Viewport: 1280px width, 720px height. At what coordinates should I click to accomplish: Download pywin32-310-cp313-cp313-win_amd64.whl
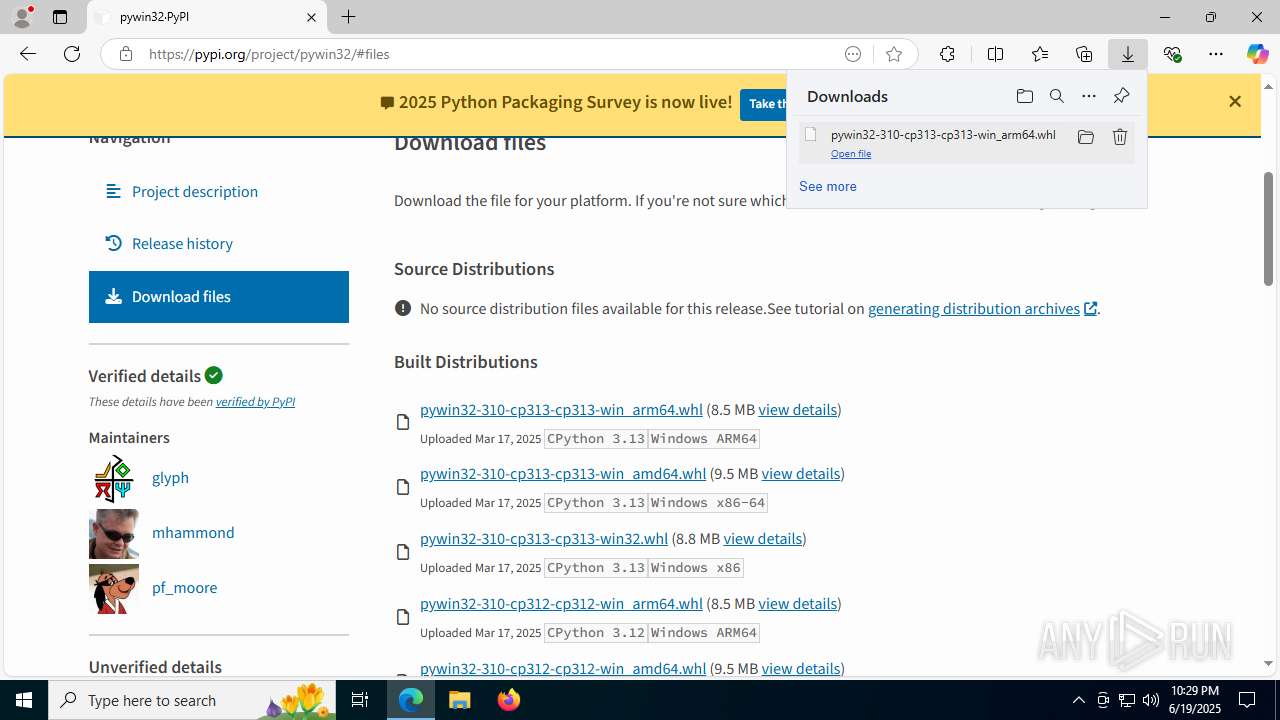563,473
